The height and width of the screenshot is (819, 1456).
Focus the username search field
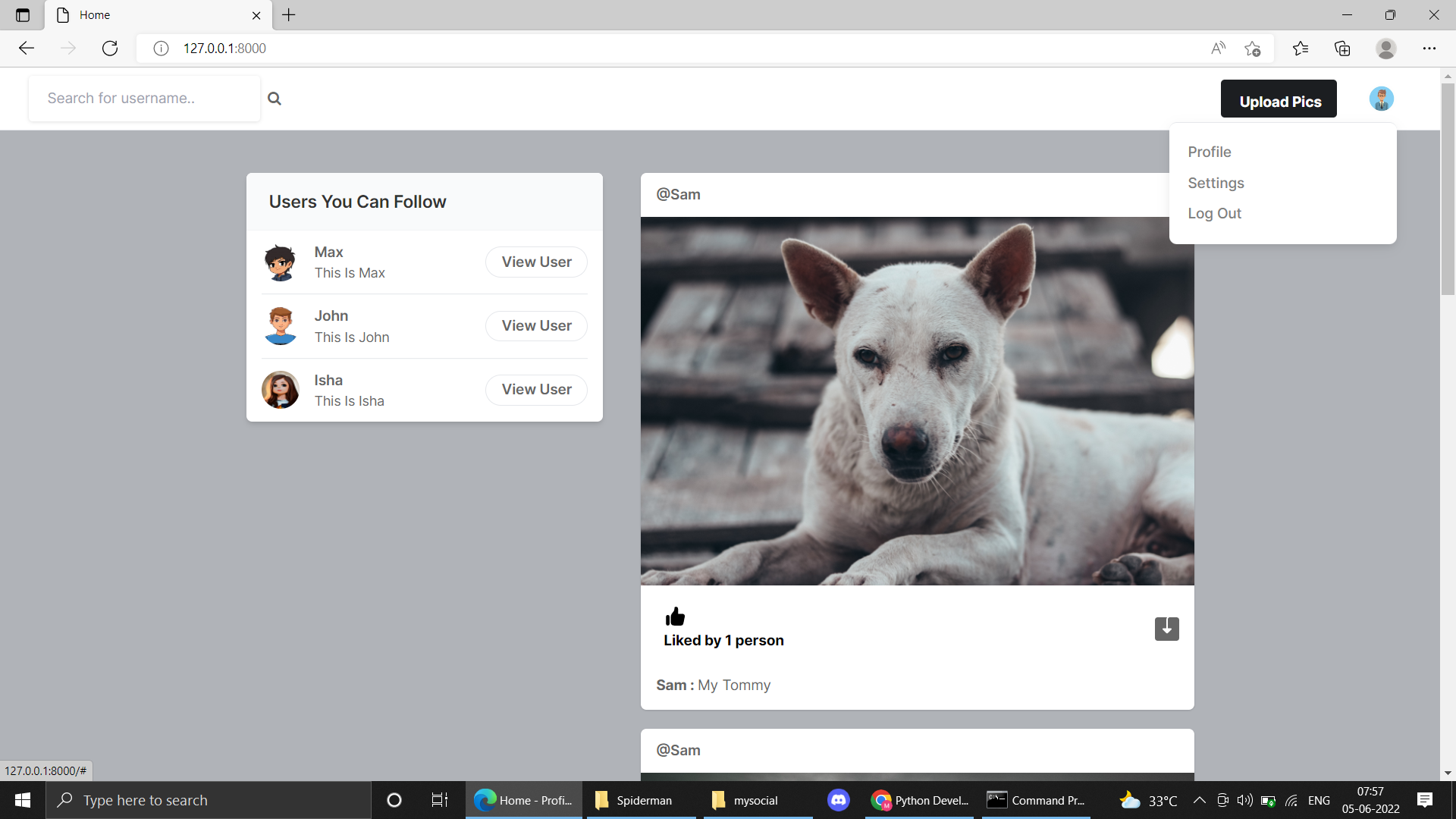144,99
